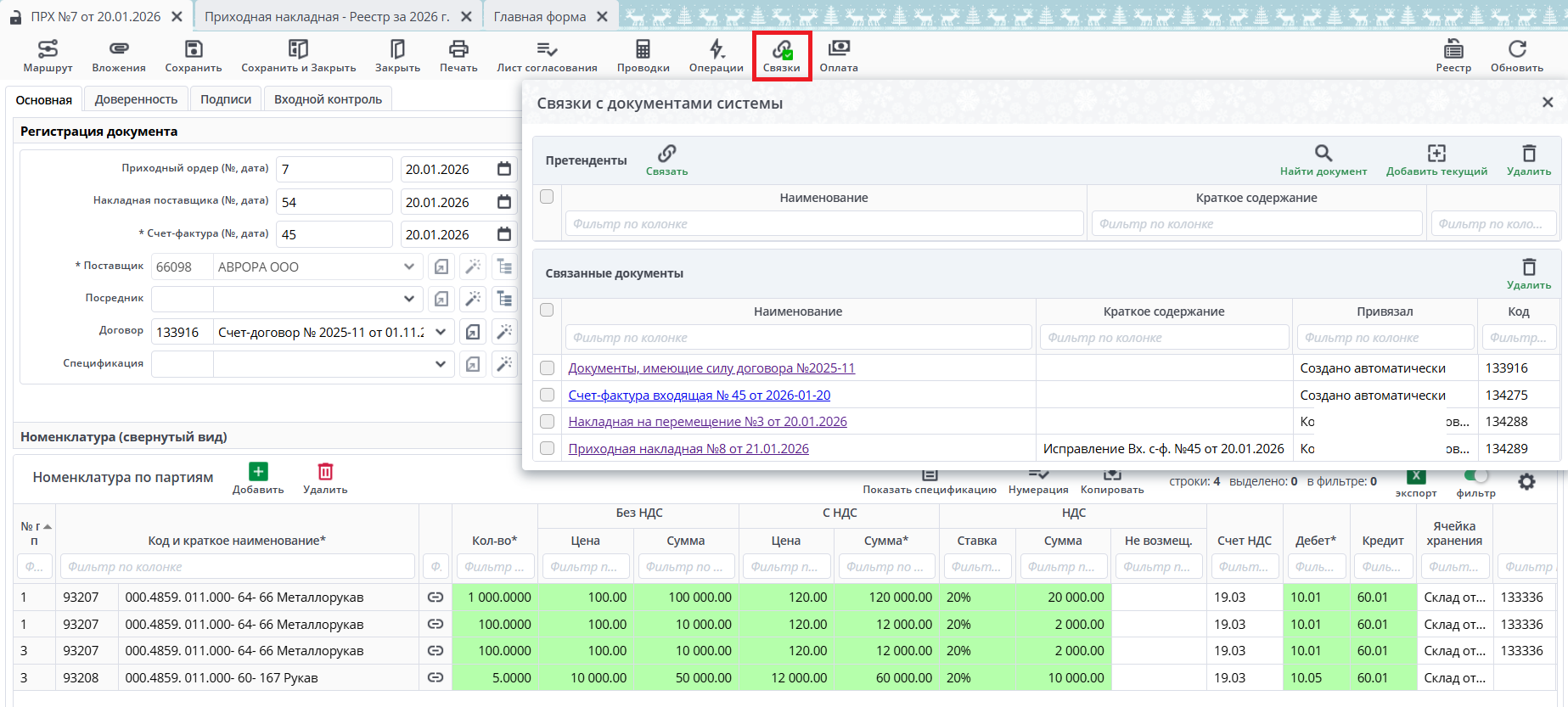The width and height of the screenshot is (1568, 707).
Task: Open Проводки accounting entries
Action: tap(643, 50)
